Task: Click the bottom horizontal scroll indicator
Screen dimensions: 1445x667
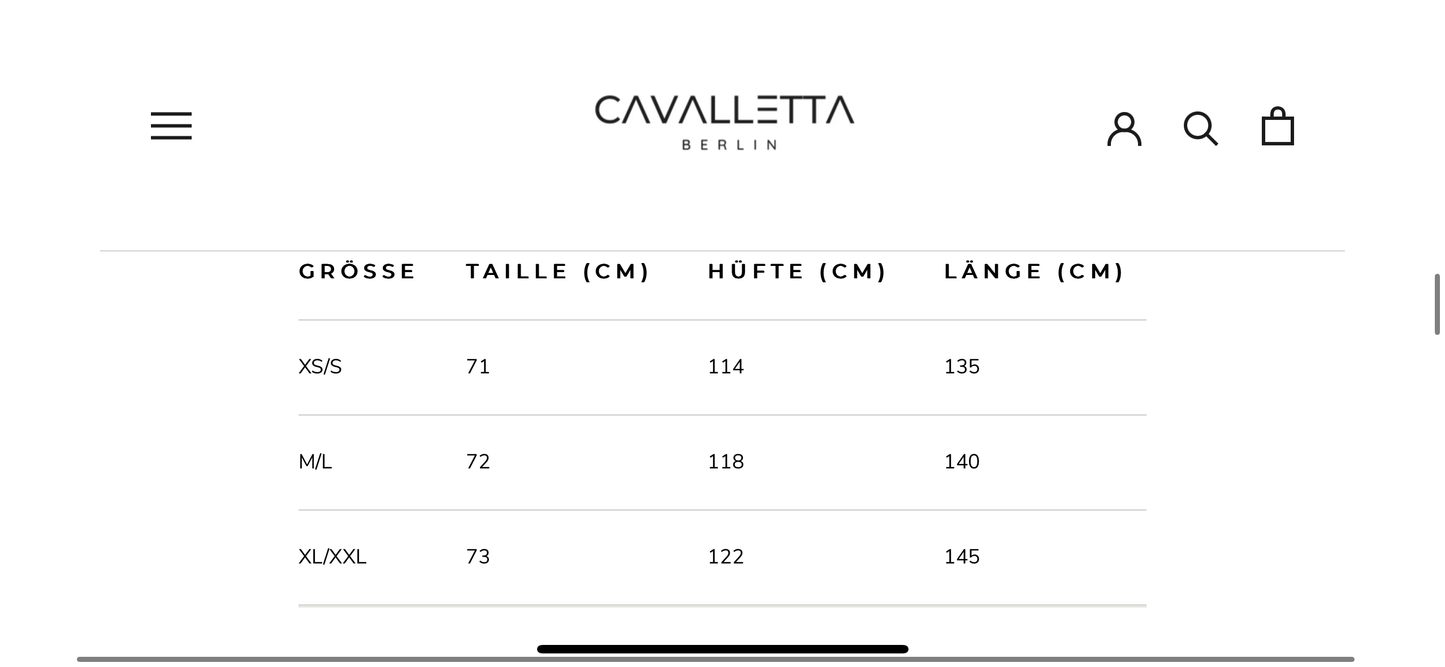Action: (722, 648)
